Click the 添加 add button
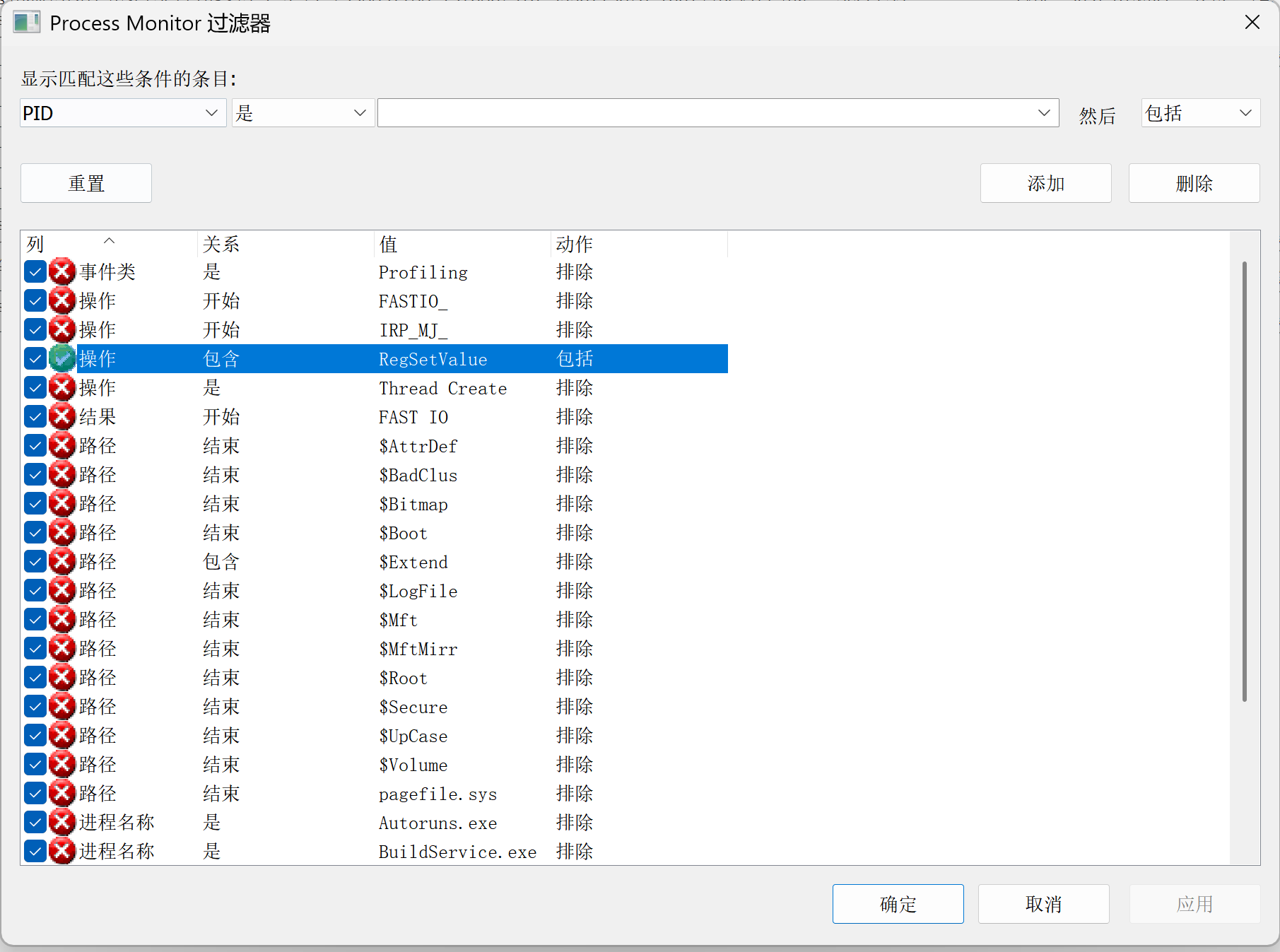This screenshot has height=952, width=1280. tap(1045, 183)
